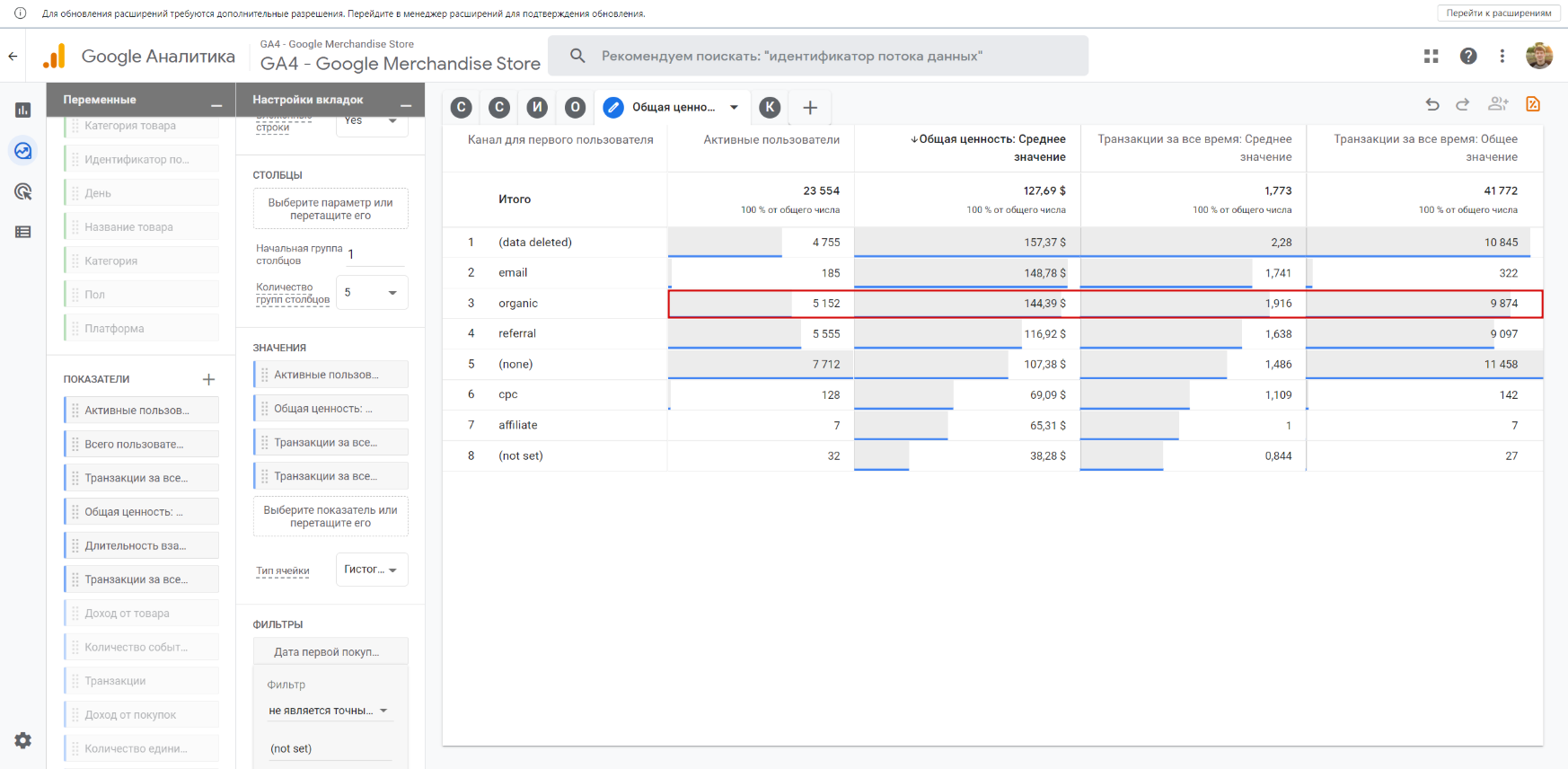Select the Количество событ... metric
The width and height of the screenshot is (1568, 769).
[x=142, y=648]
